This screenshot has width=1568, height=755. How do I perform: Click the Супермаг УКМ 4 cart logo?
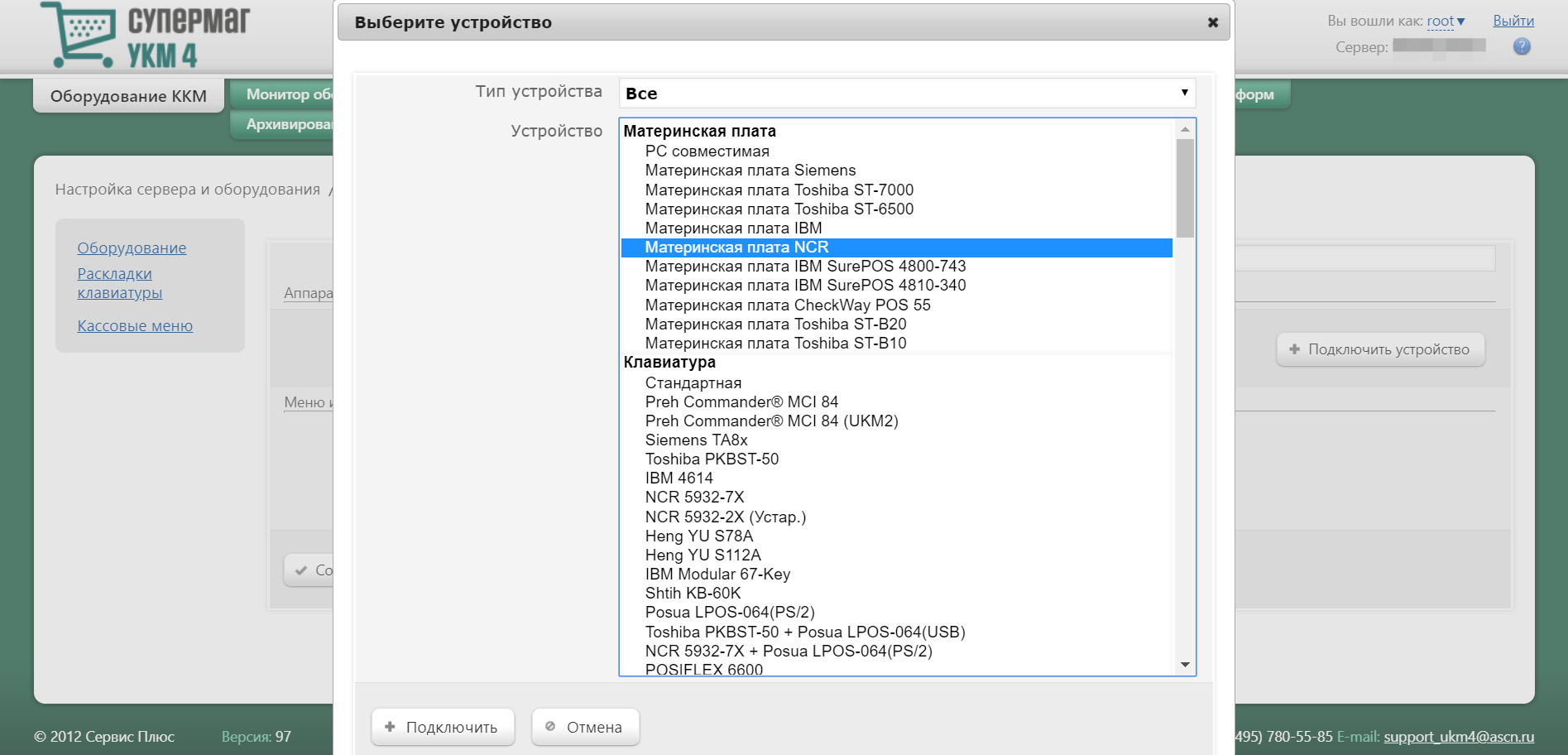pos(146,34)
